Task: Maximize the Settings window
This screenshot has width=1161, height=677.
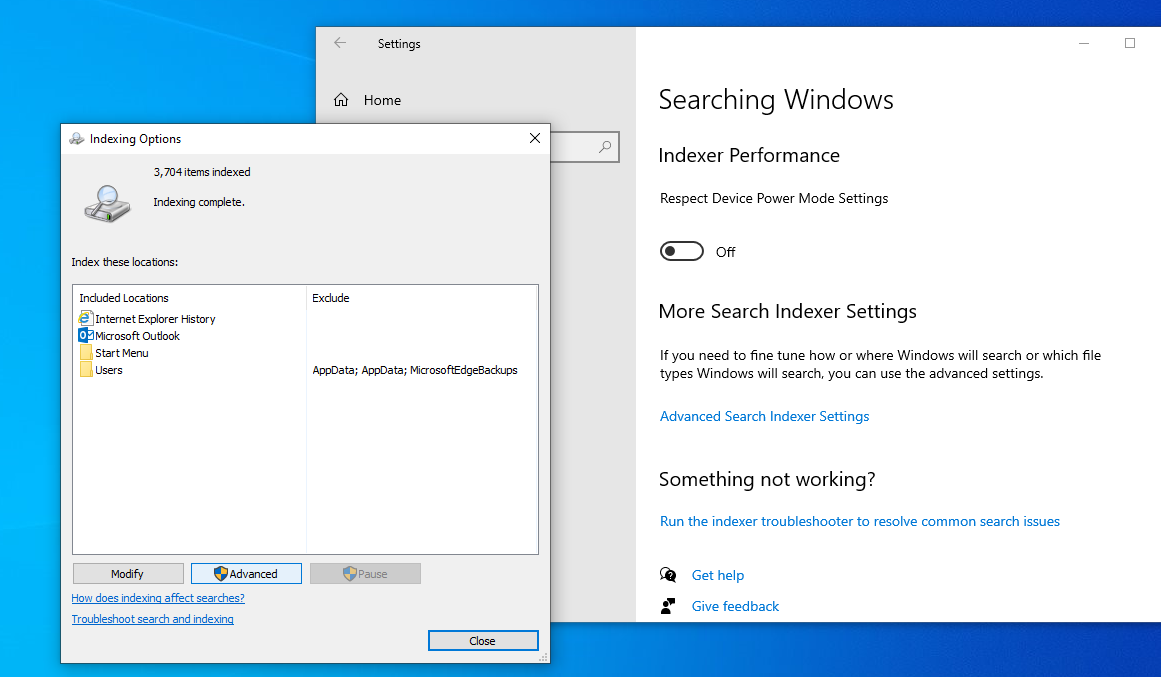Action: pyautogui.click(x=1130, y=43)
